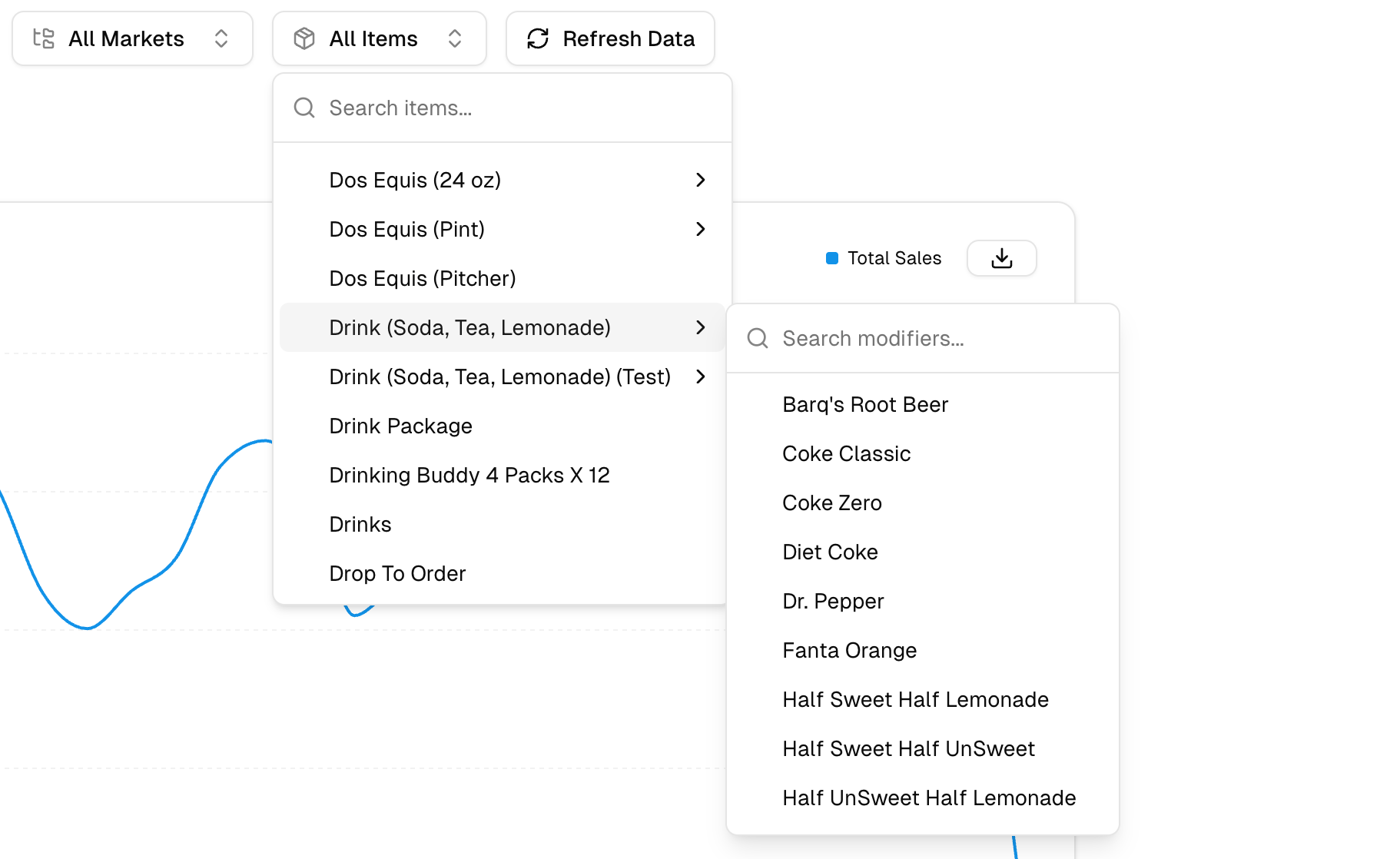1400x859 pixels.
Task: Open the All Items dropdown
Action: click(380, 38)
